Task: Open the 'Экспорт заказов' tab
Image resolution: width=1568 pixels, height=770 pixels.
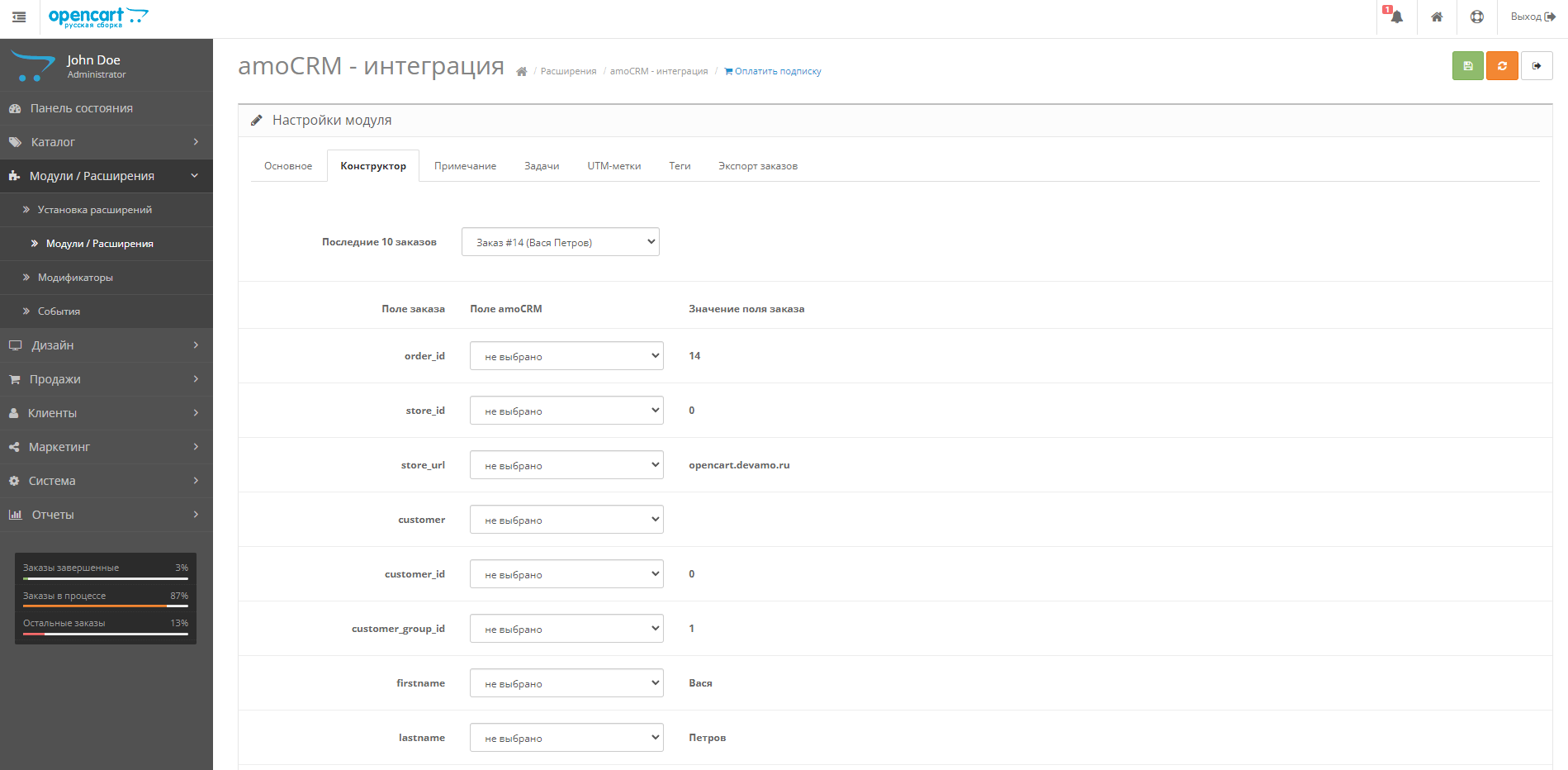Action: point(757,165)
